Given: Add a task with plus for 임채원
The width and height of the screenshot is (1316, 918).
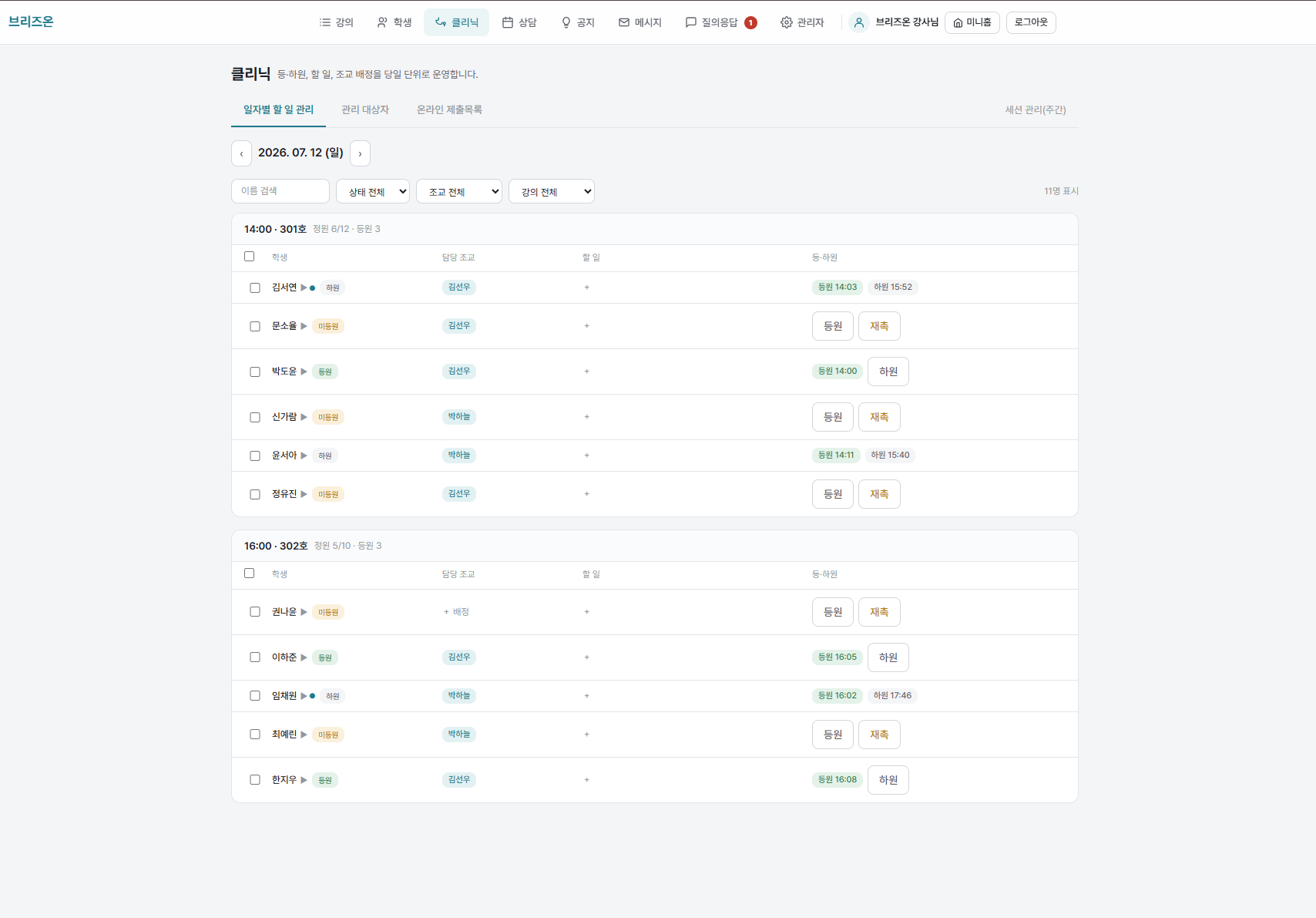Looking at the screenshot, I should point(586,696).
